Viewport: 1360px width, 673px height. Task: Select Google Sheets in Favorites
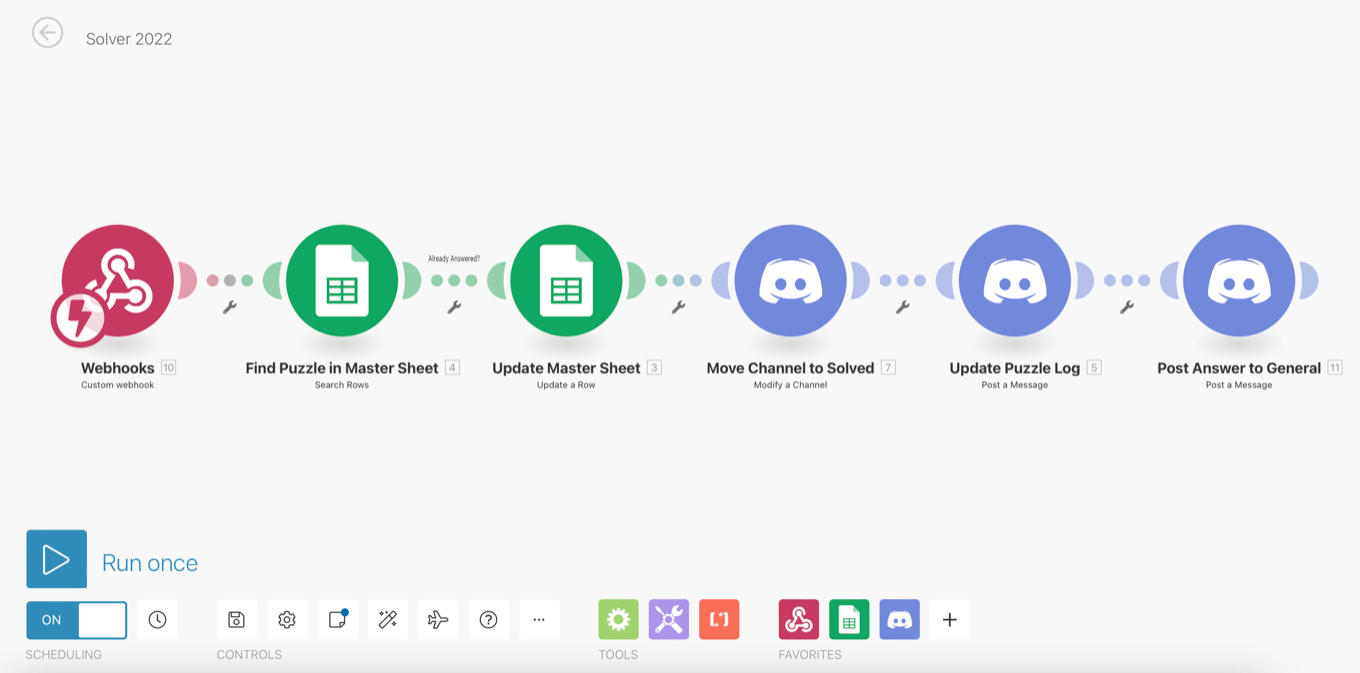pos(849,620)
